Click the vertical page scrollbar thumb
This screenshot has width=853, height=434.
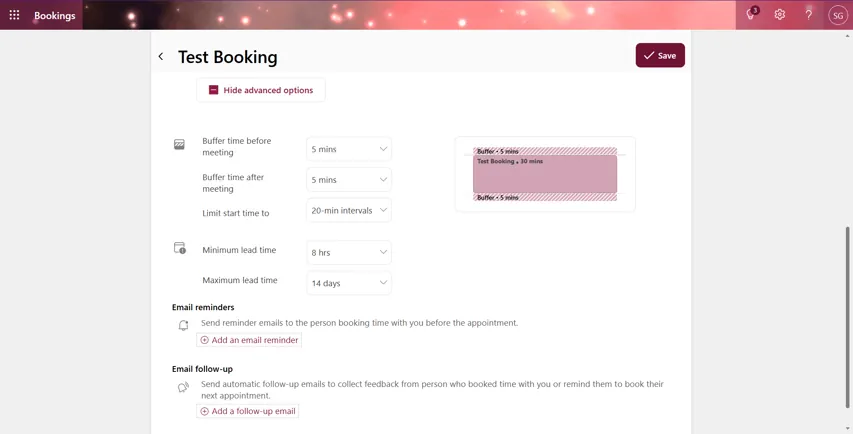(847, 317)
